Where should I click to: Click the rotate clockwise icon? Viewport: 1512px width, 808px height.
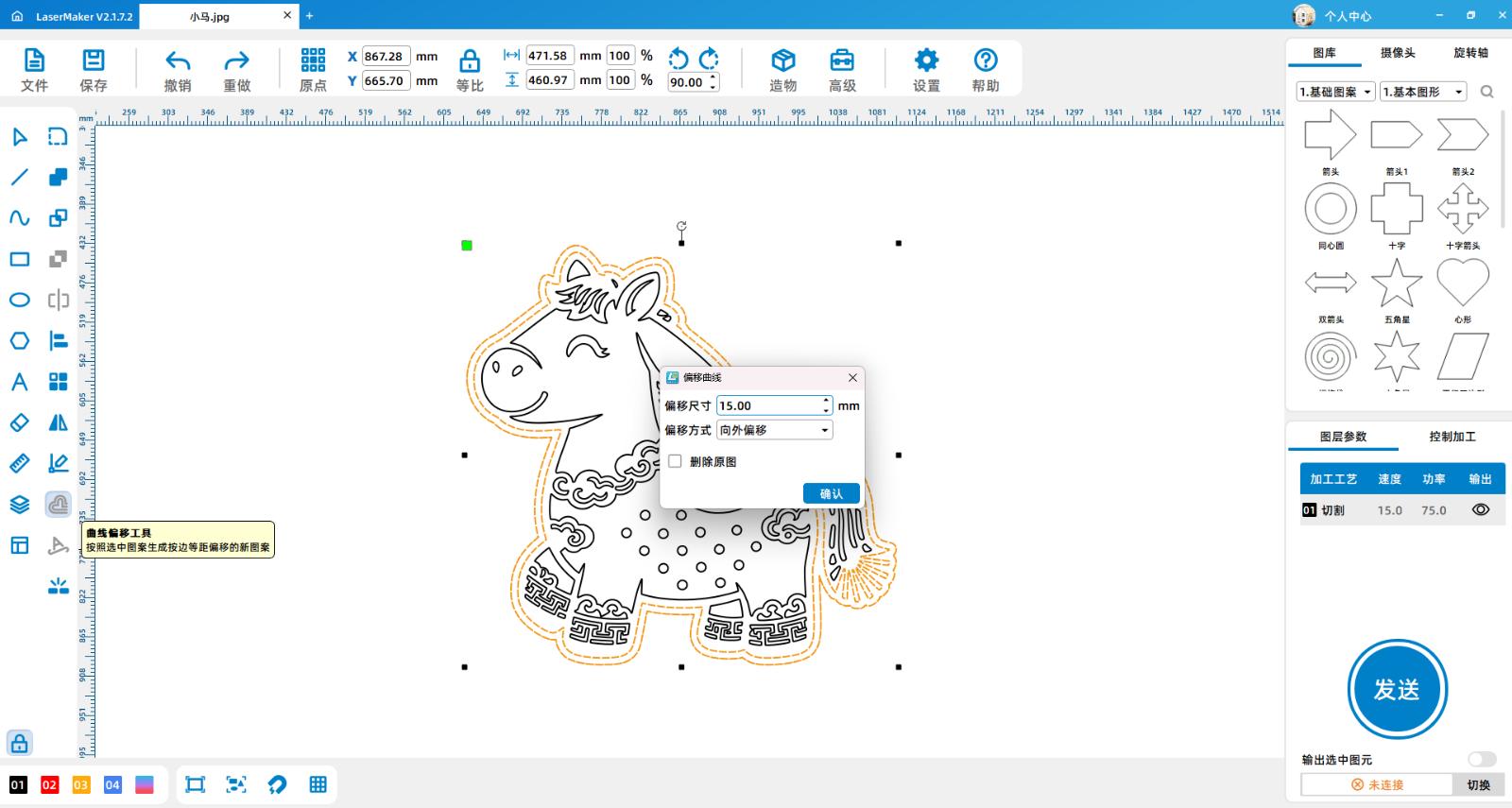pyautogui.click(x=709, y=59)
